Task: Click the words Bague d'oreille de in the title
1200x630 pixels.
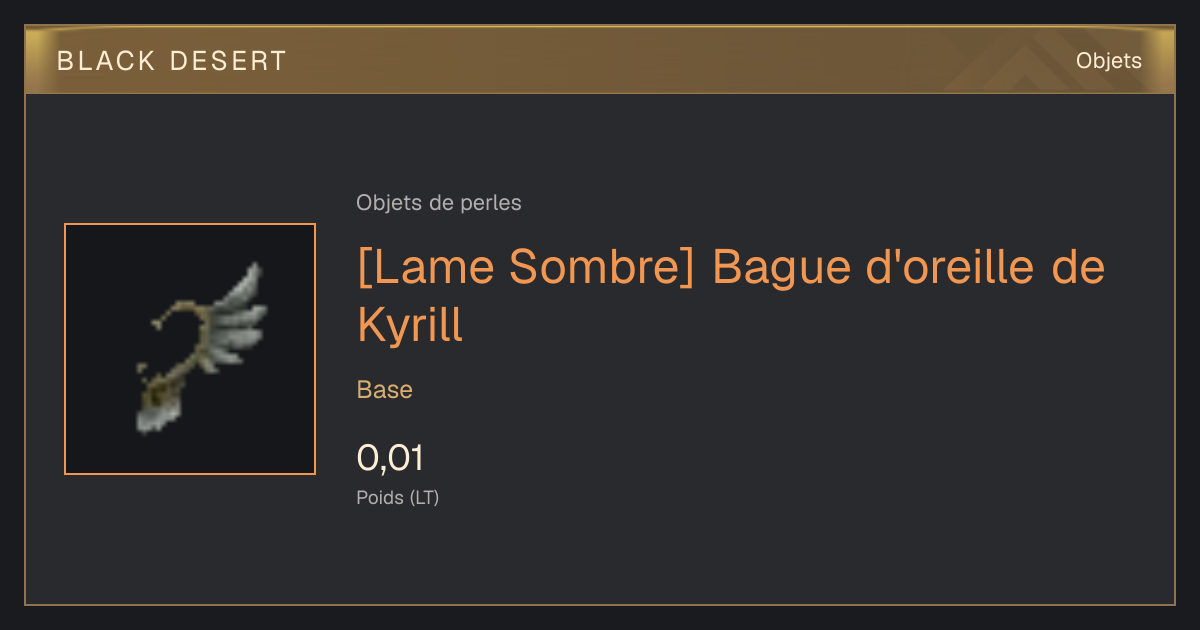Action: 908,267
